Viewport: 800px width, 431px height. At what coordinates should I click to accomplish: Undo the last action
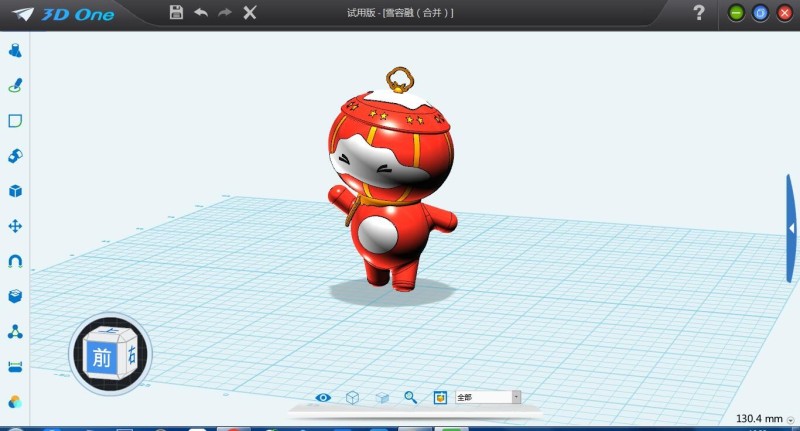[201, 12]
